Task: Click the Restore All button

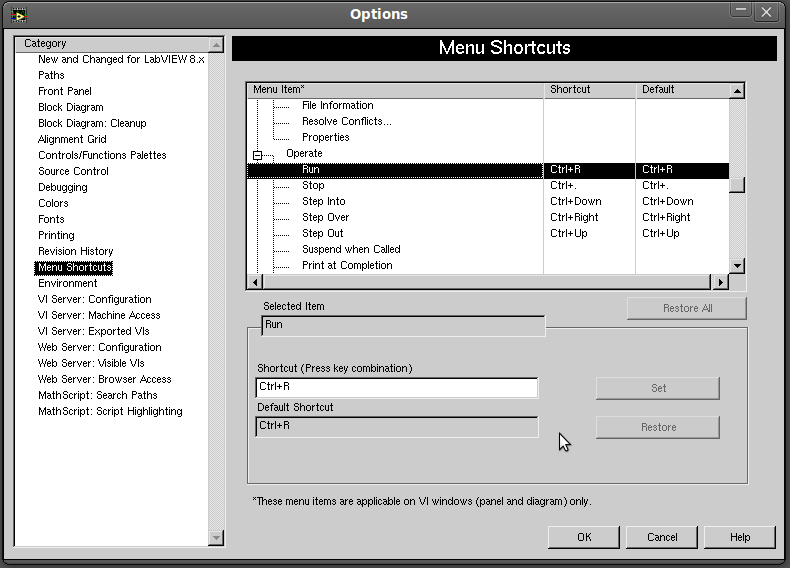Action: [x=687, y=308]
